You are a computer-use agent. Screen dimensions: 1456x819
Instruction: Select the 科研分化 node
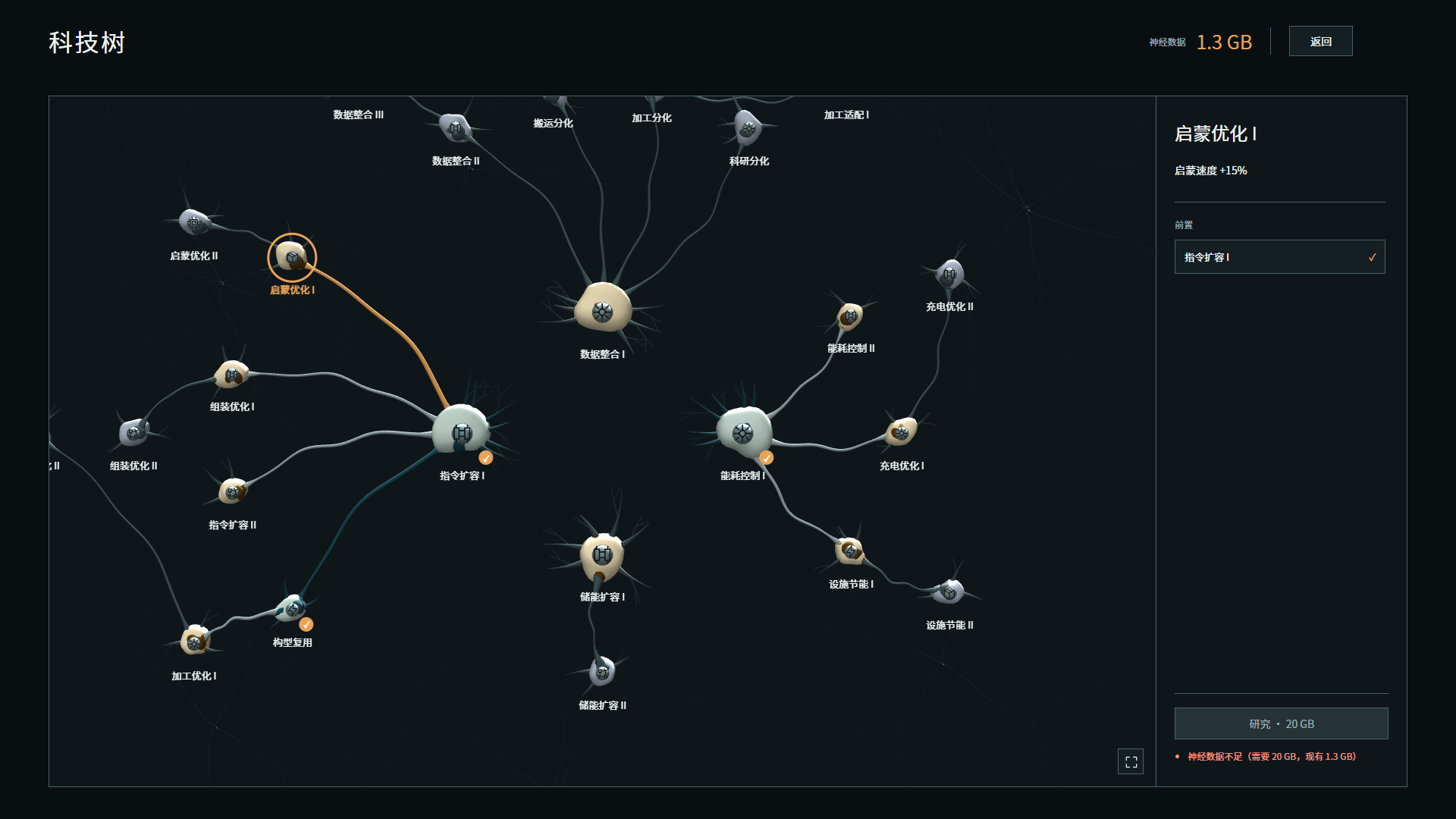pos(748,128)
